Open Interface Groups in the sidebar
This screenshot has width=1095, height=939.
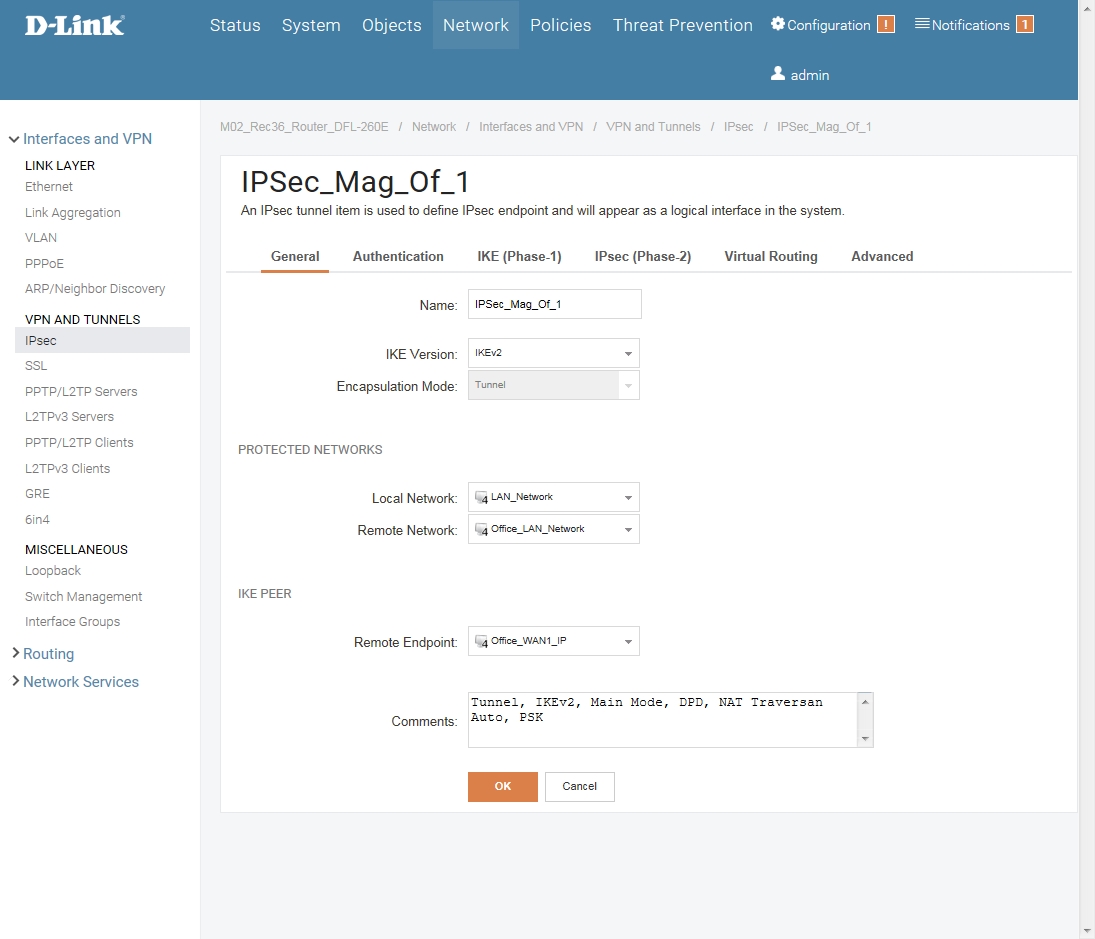click(73, 621)
